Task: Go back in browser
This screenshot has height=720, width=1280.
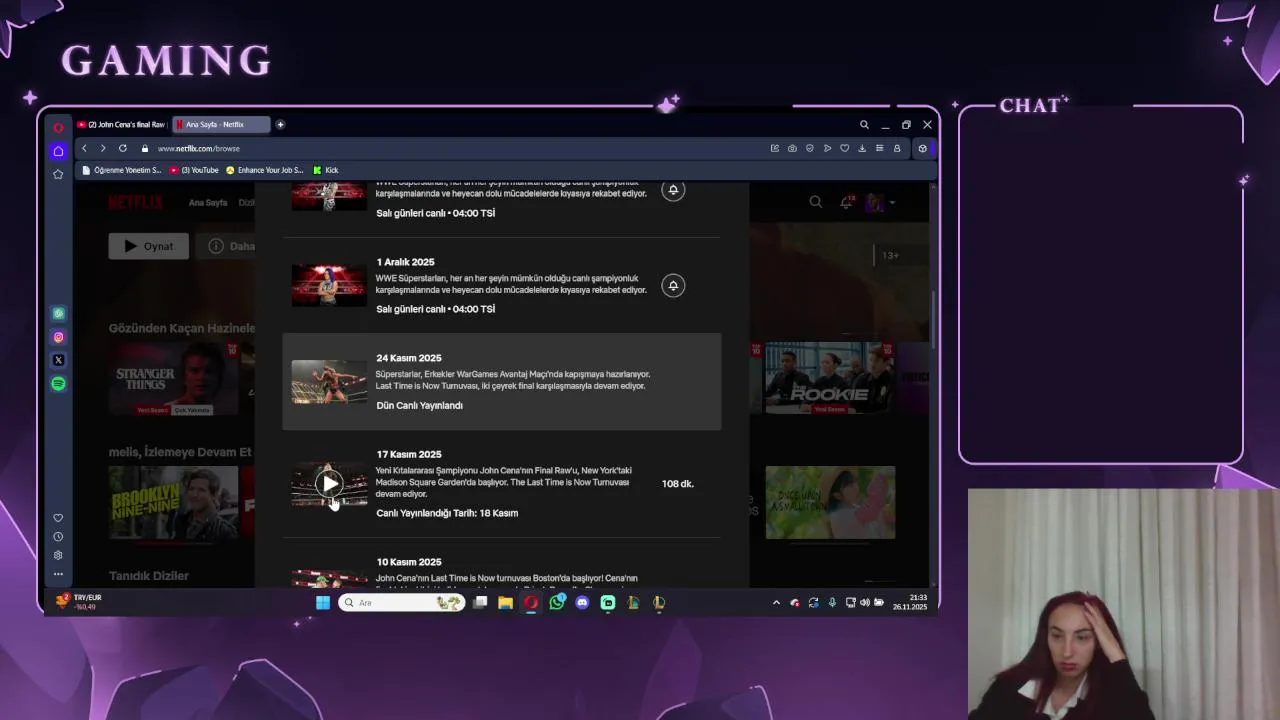Action: 84,148
